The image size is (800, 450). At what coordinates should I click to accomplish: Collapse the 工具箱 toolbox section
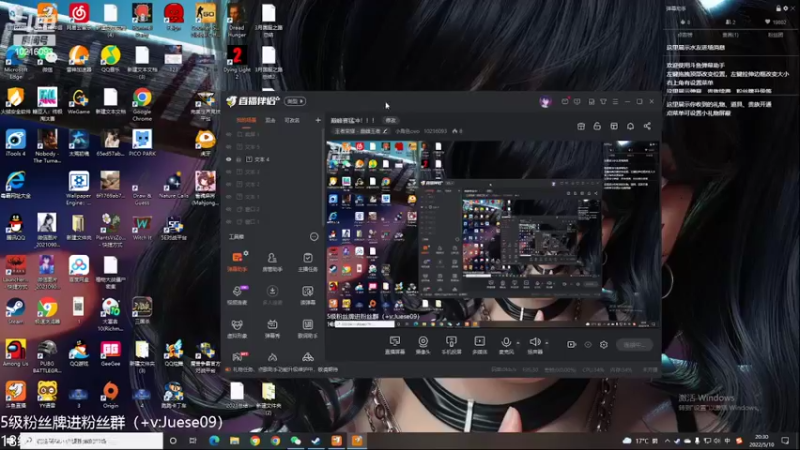(x=314, y=237)
